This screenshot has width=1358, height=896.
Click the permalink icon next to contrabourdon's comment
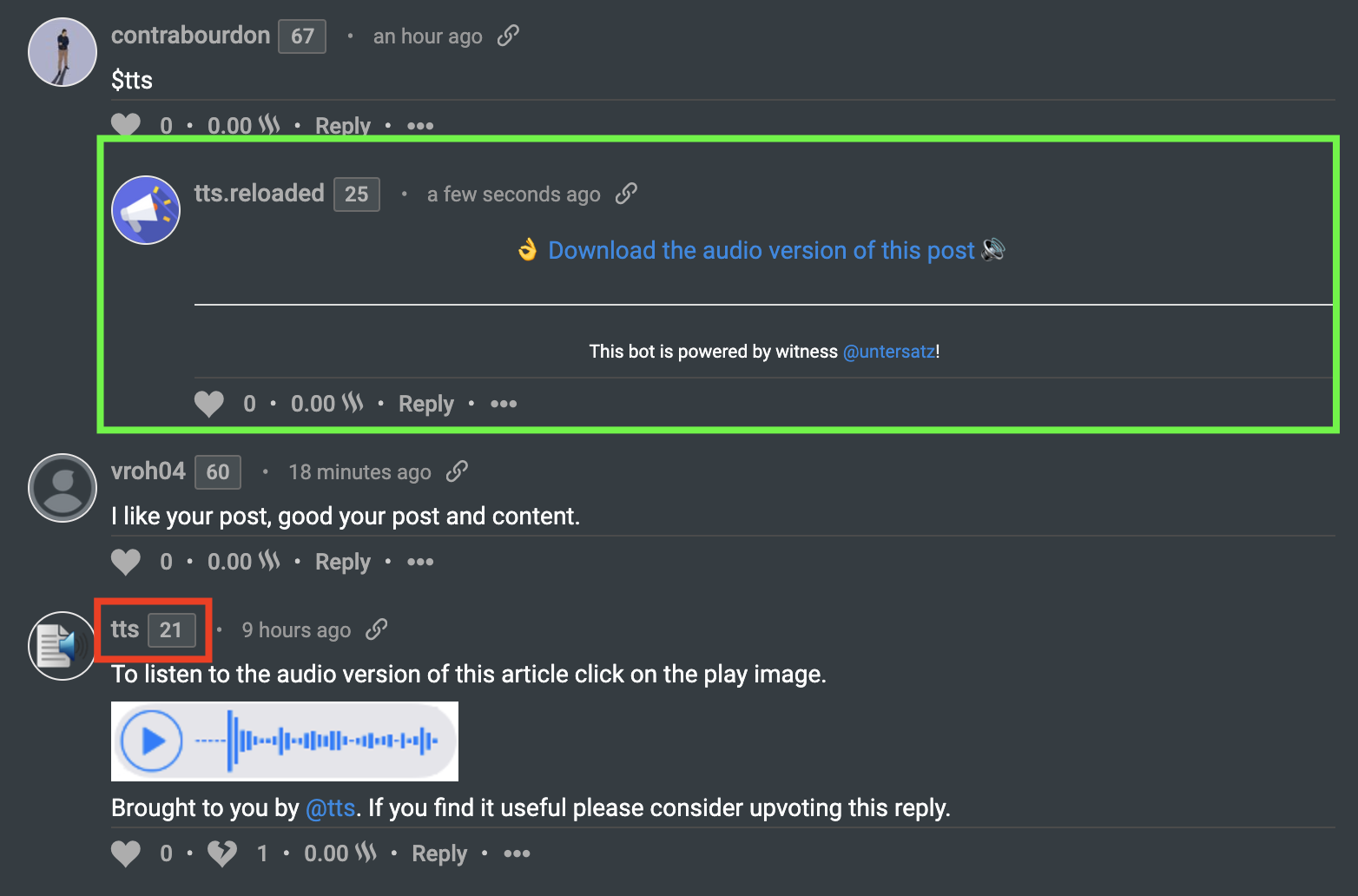[x=509, y=36]
